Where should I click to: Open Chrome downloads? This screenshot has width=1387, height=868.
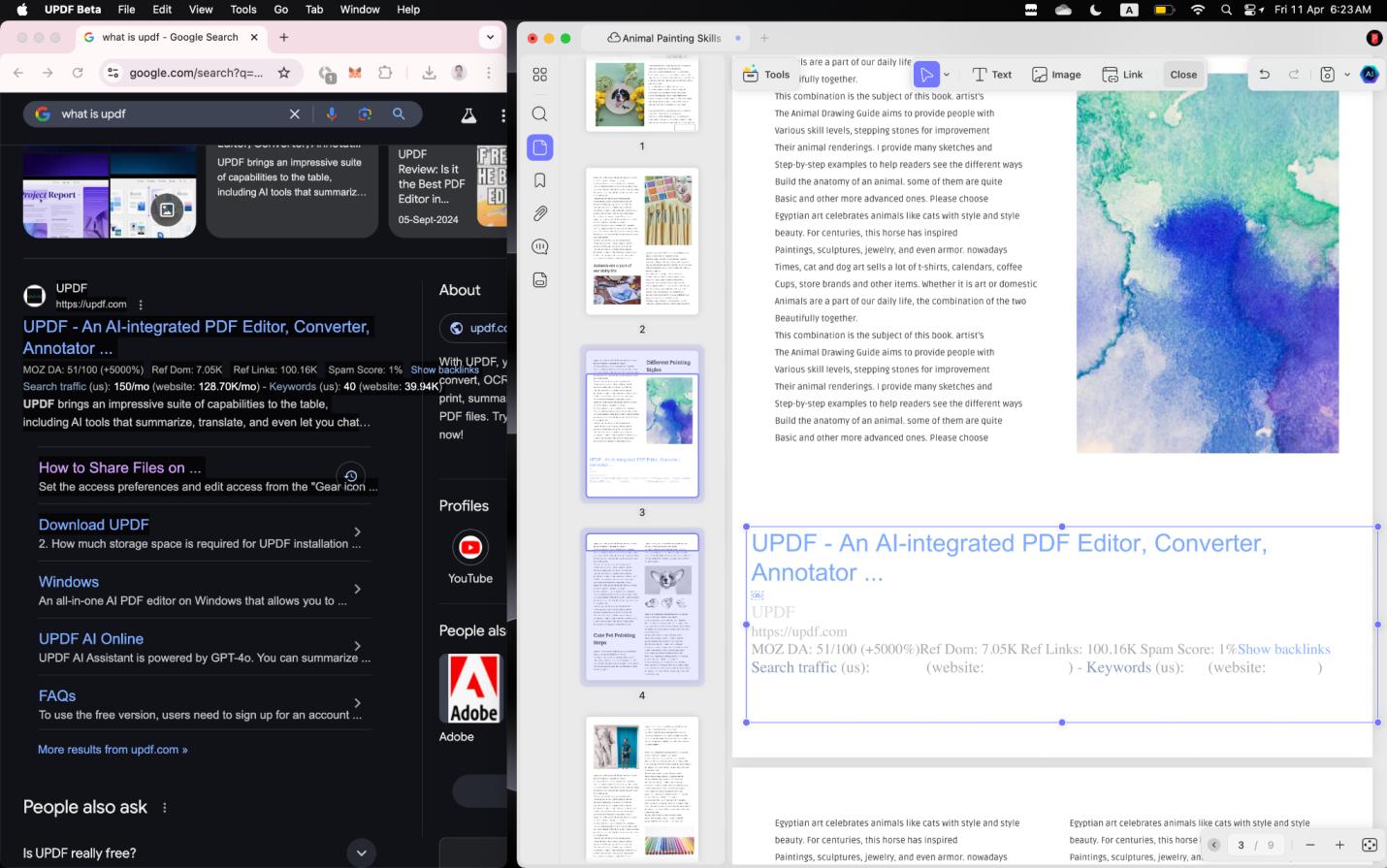click(429, 73)
